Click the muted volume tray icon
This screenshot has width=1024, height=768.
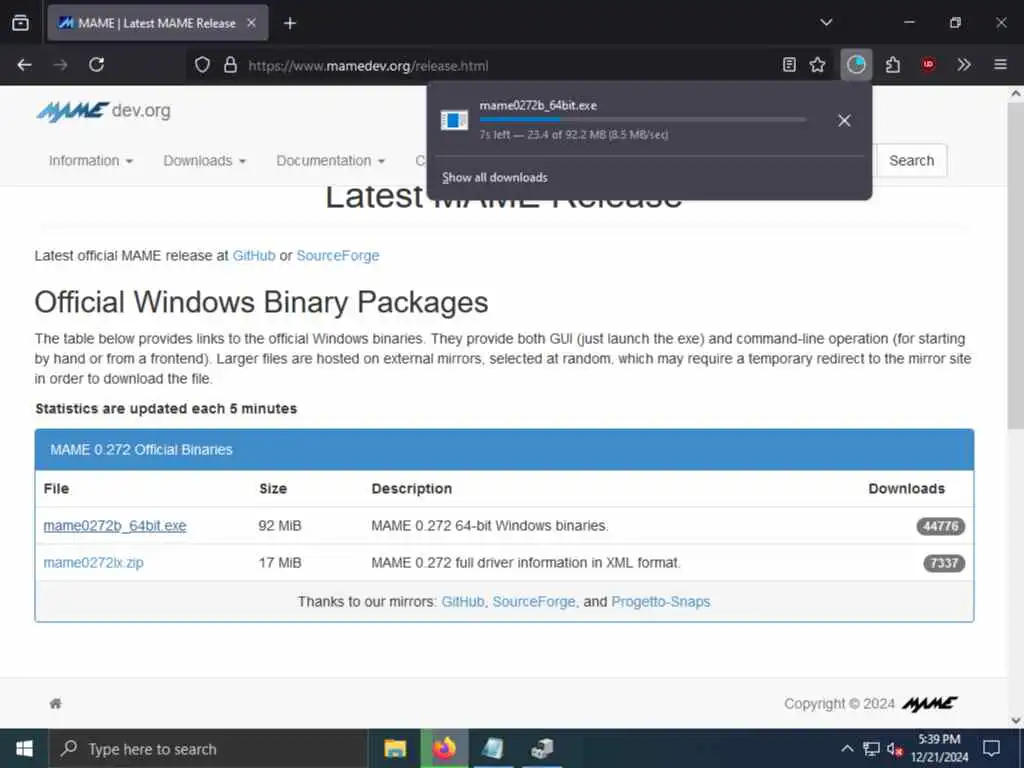[895, 749]
